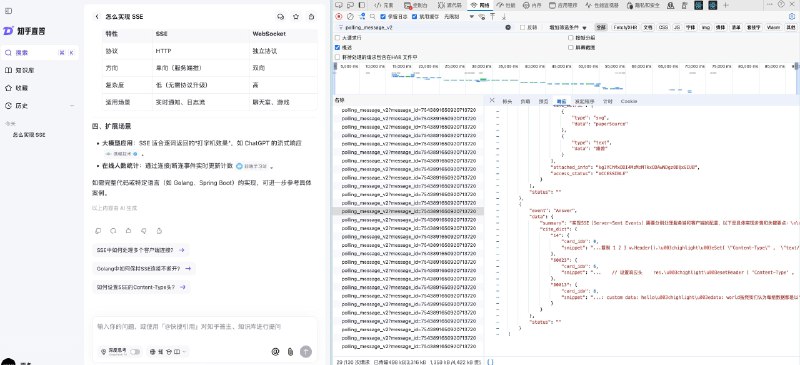The width and height of the screenshot is (800, 365).
Task: Dislike the answer with the thumbs-down icon
Action: click(x=144, y=231)
